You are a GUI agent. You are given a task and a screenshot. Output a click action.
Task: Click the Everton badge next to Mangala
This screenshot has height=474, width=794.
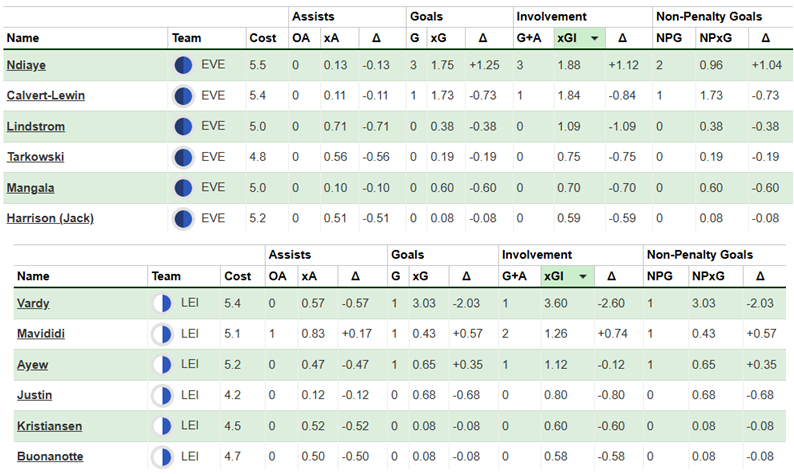183,187
